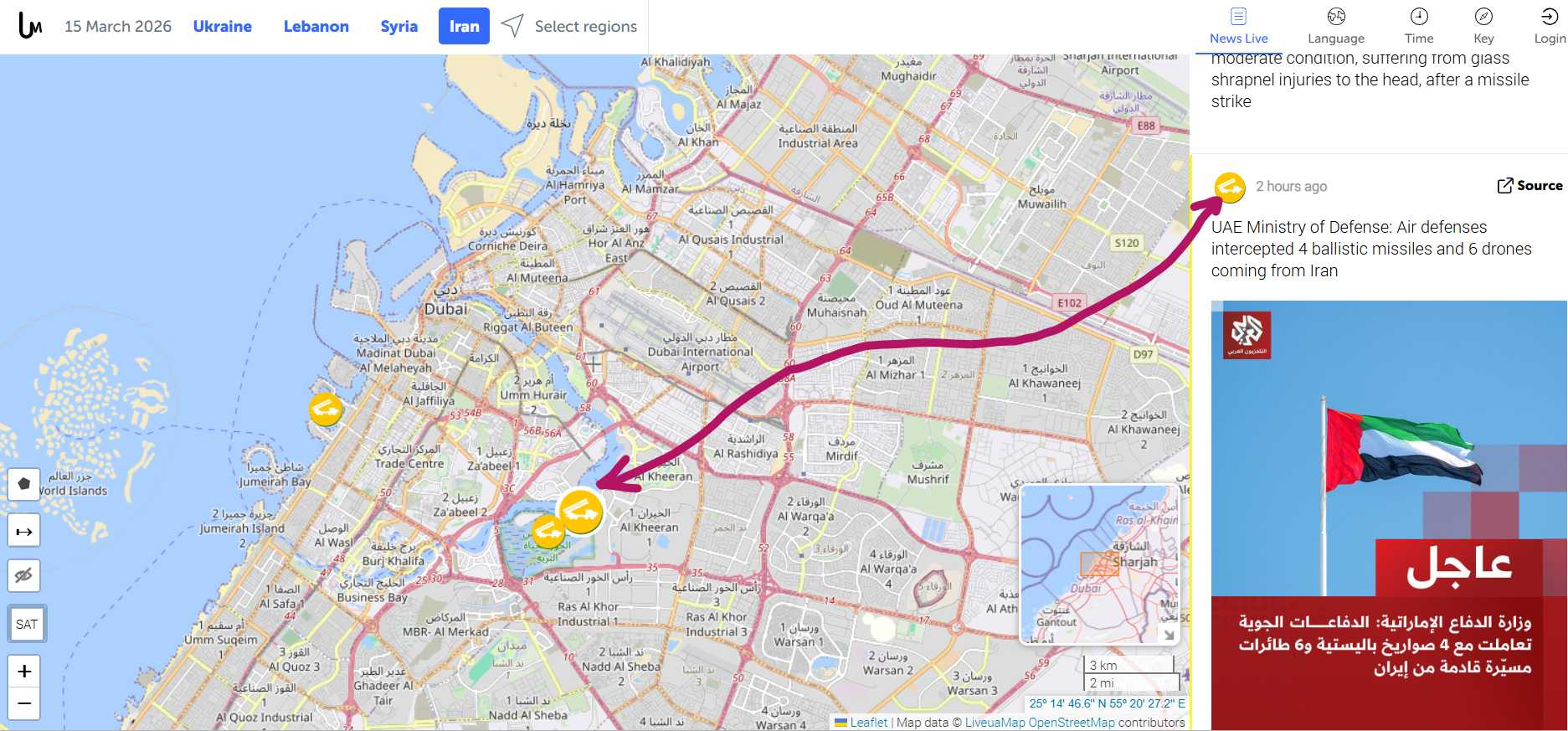The width and height of the screenshot is (1568, 731).
Task: Activate the measure distance arrow tool
Action: 24,530
